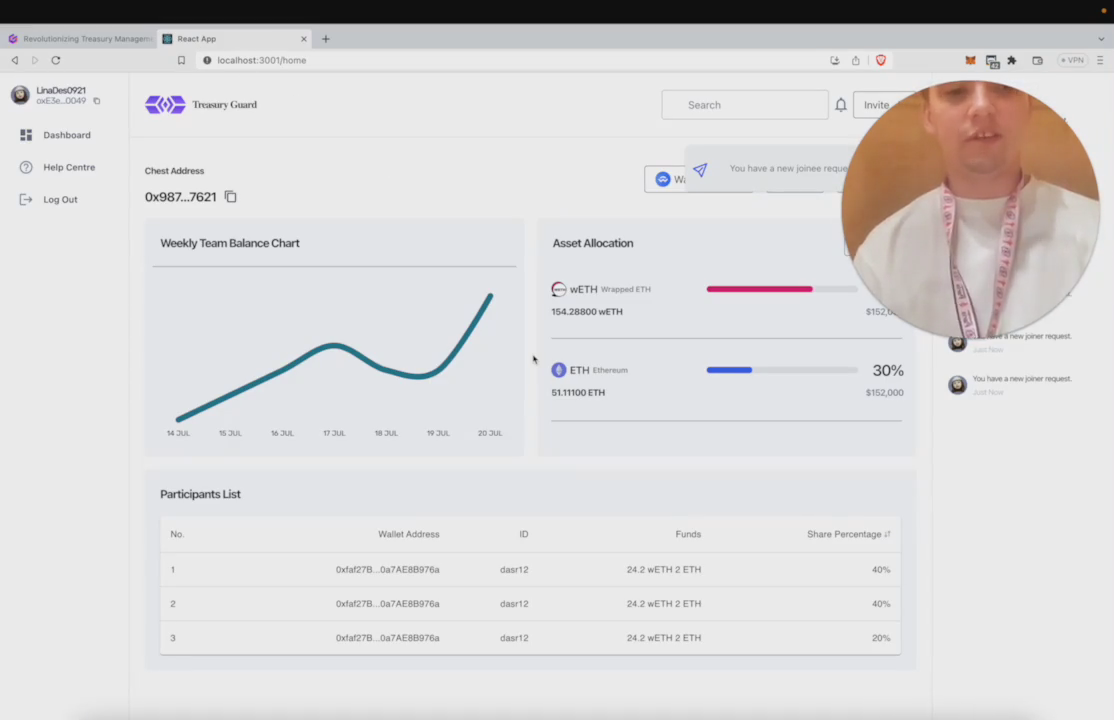Click Log Out in the sidebar

pos(48,200)
